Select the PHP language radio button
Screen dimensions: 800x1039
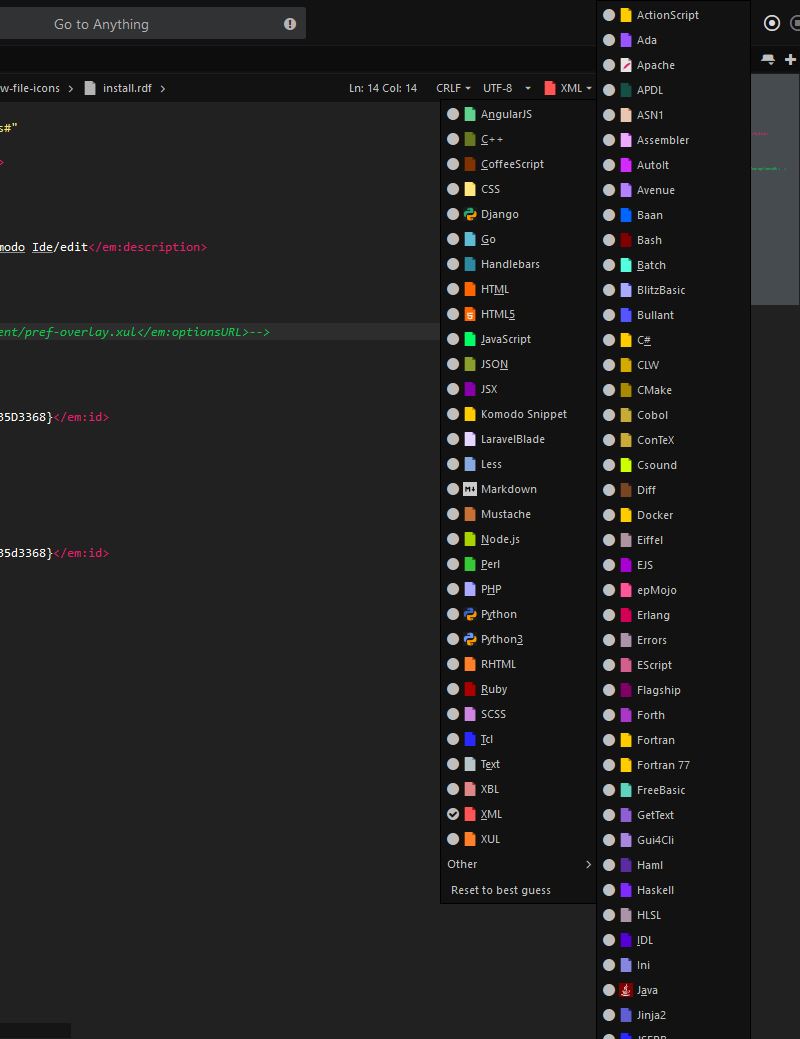(x=453, y=589)
